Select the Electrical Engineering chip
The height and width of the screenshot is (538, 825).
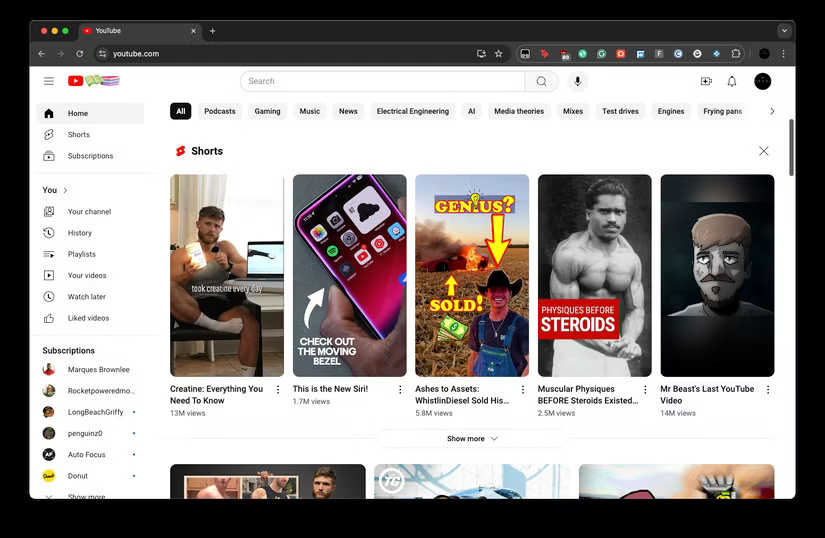(x=412, y=111)
